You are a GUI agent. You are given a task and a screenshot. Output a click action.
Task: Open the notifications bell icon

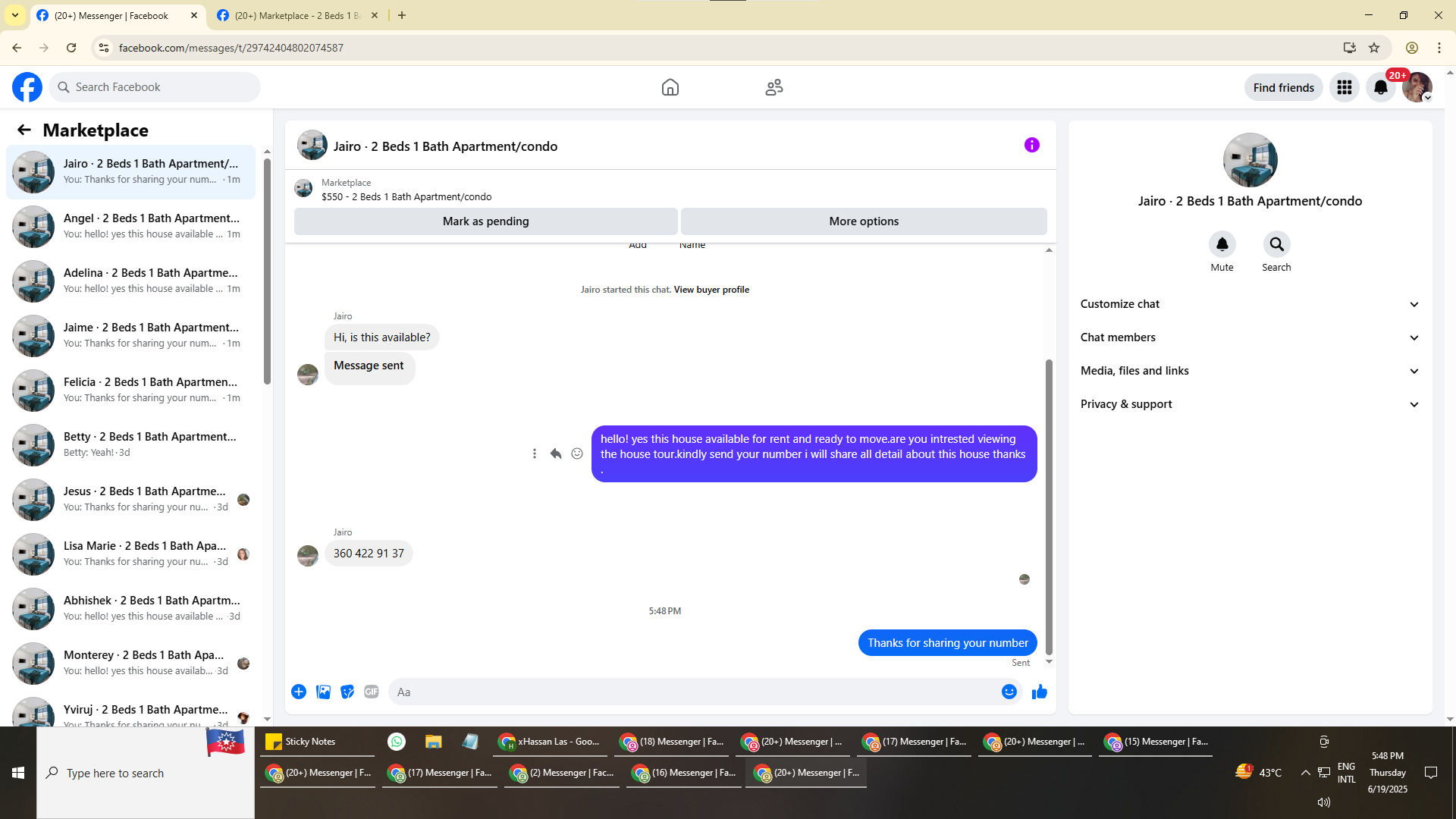click(x=1381, y=87)
